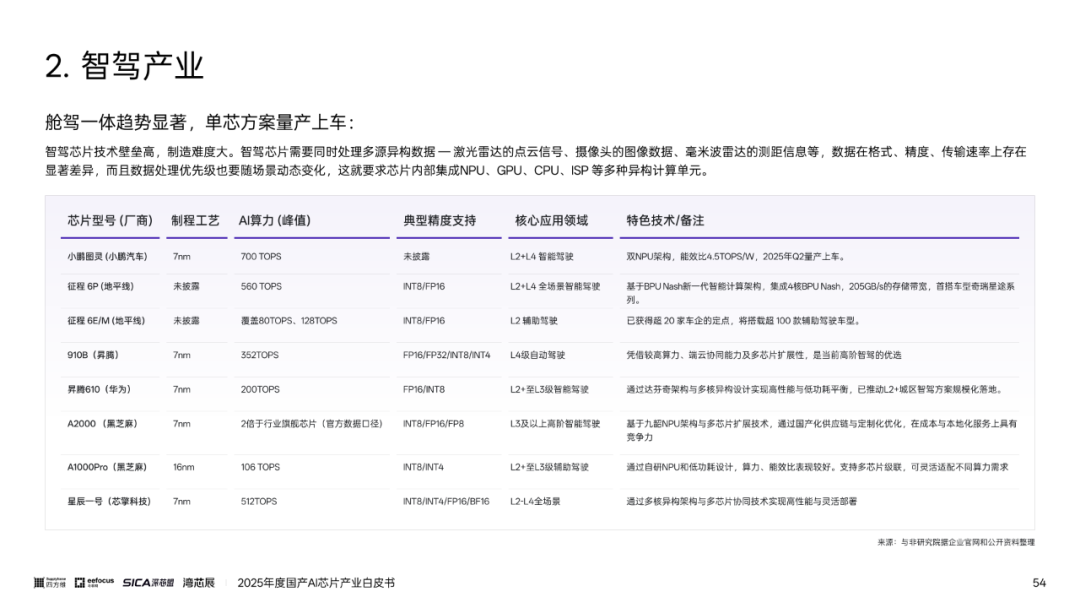Click the eefocus logo in footer

pyautogui.click(x=94, y=583)
